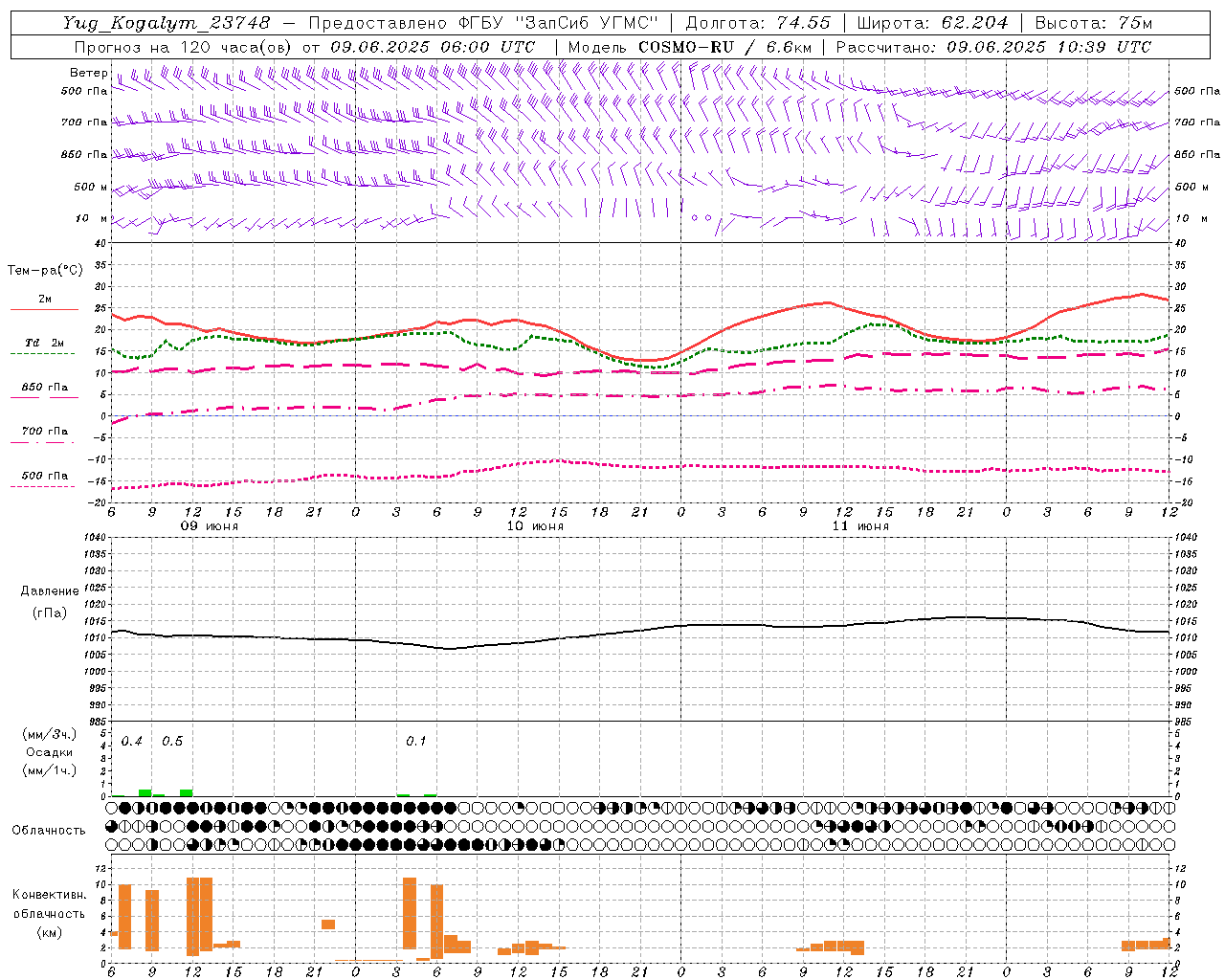
Task: Click the 10 июня date label
Action: click(x=535, y=526)
